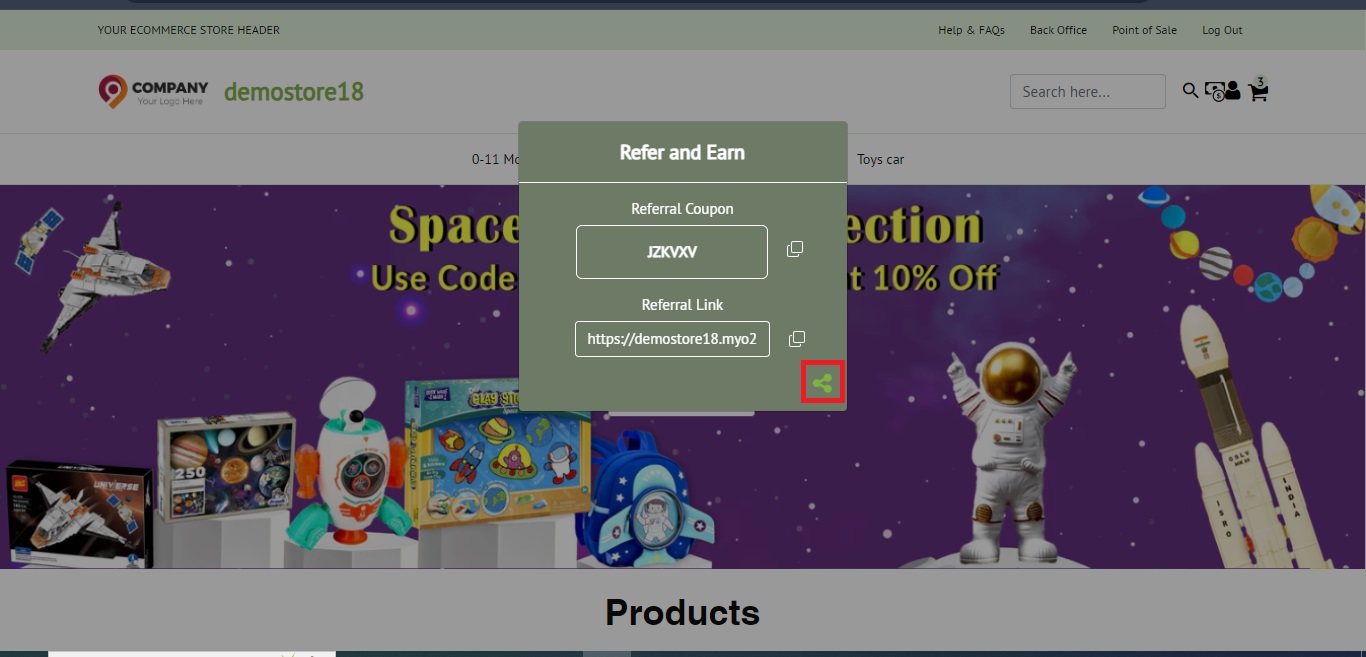
Task: Click the Company logo in the header
Action: coord(152,91)
